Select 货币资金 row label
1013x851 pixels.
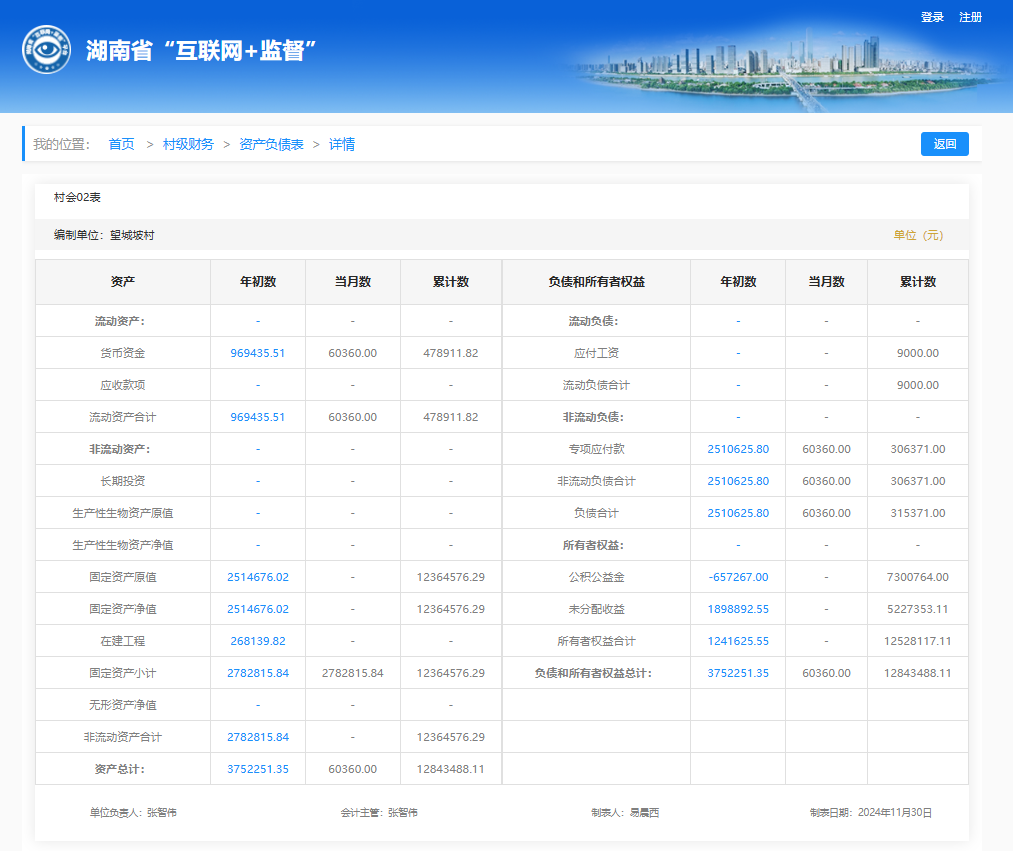click(123, 353)
